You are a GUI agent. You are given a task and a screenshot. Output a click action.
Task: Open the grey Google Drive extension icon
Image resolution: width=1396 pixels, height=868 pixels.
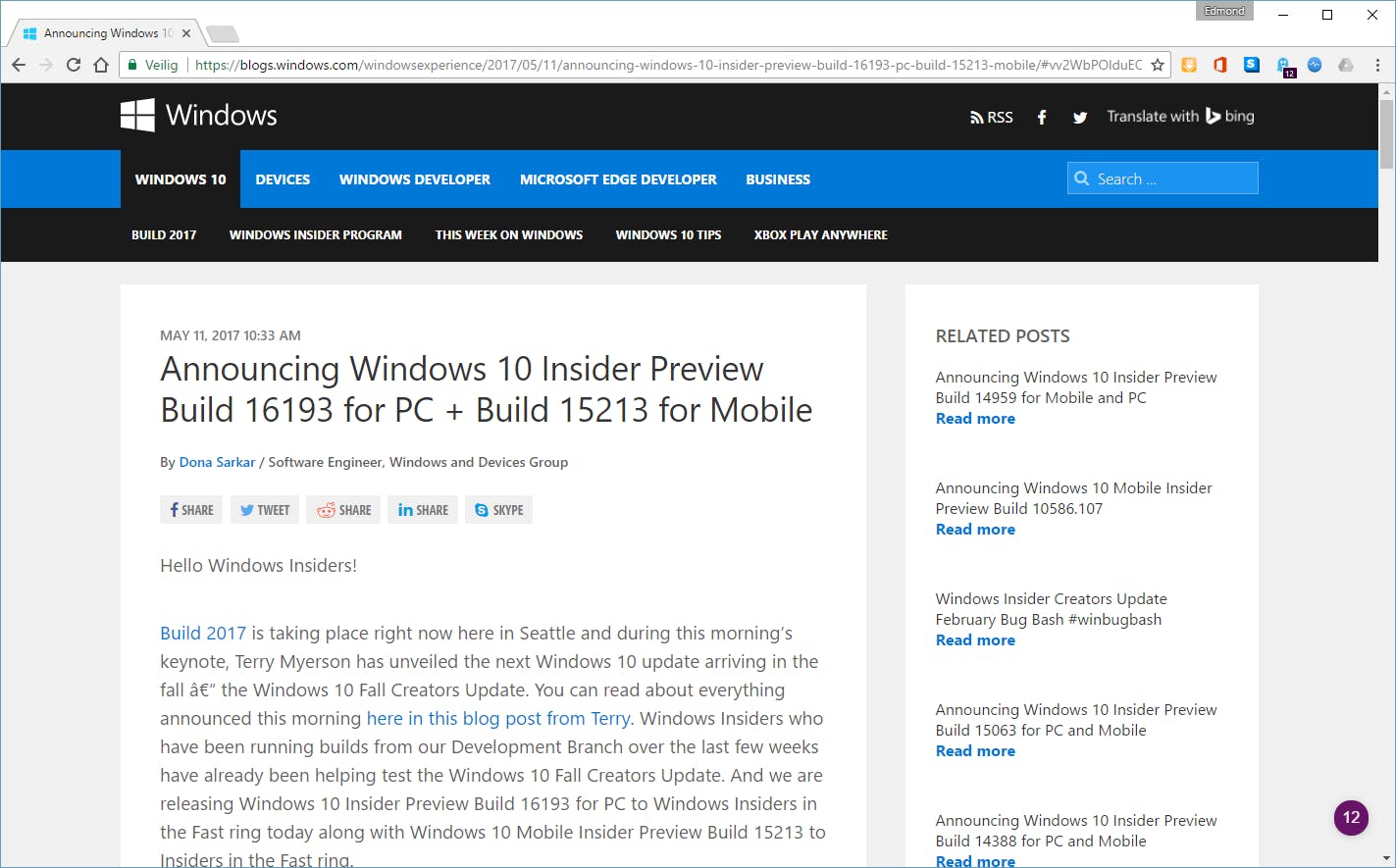1346,65
